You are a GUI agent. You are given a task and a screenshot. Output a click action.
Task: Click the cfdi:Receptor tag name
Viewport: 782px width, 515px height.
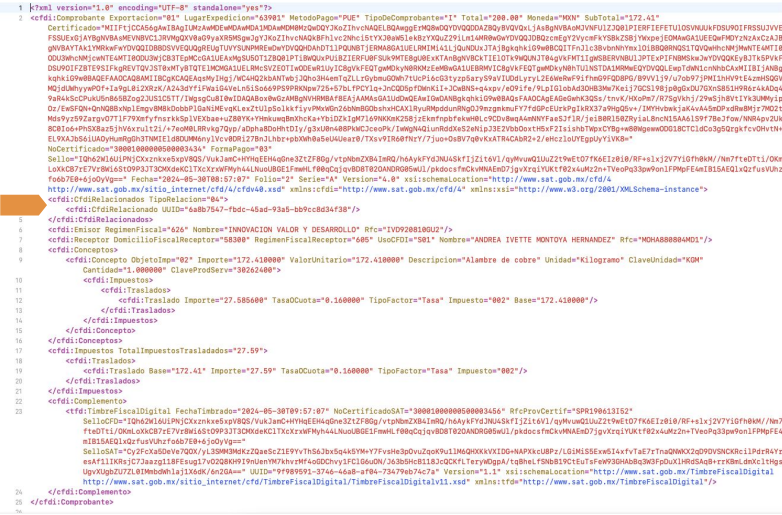(x=80, y=240)
